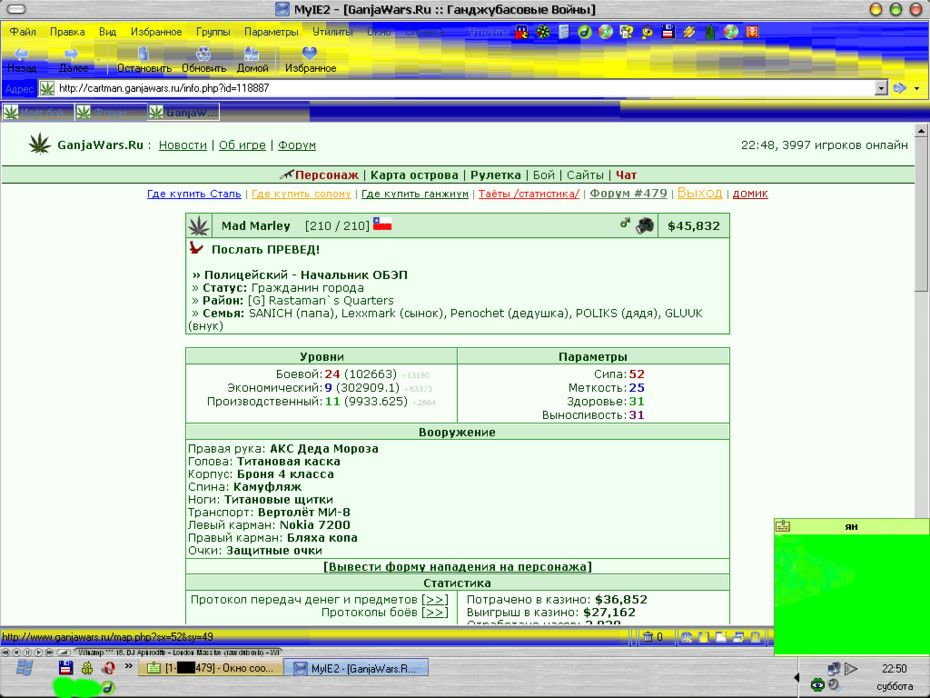Click the Go arrow next to address bar
Image resolution: width=930 pixels, height=698 pixels.
(899, 88)
